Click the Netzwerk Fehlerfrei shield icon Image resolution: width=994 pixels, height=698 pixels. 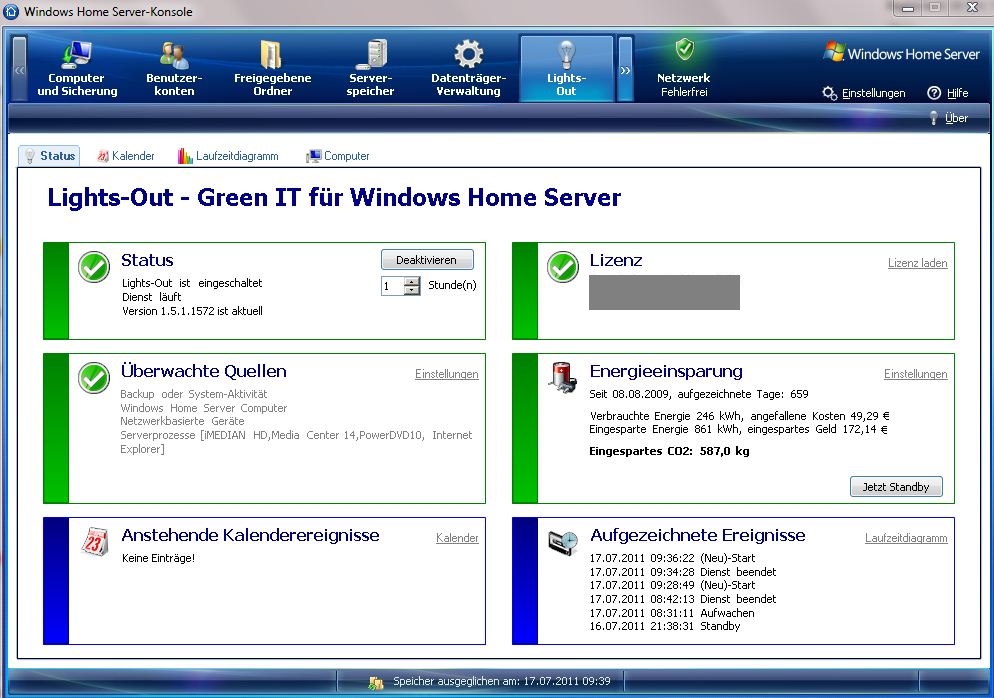pos(684,49)
